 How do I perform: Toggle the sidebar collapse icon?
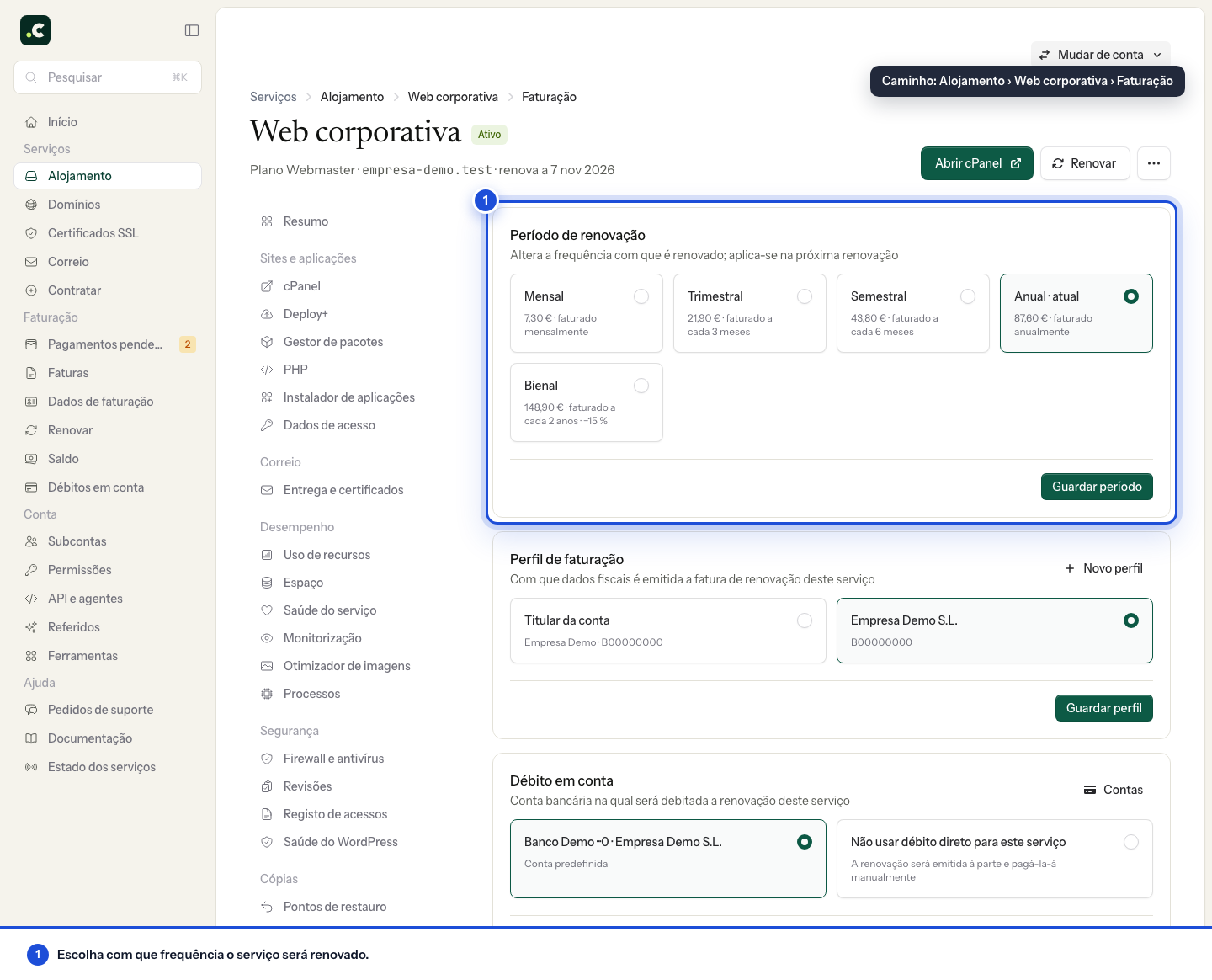coord(192,30)
